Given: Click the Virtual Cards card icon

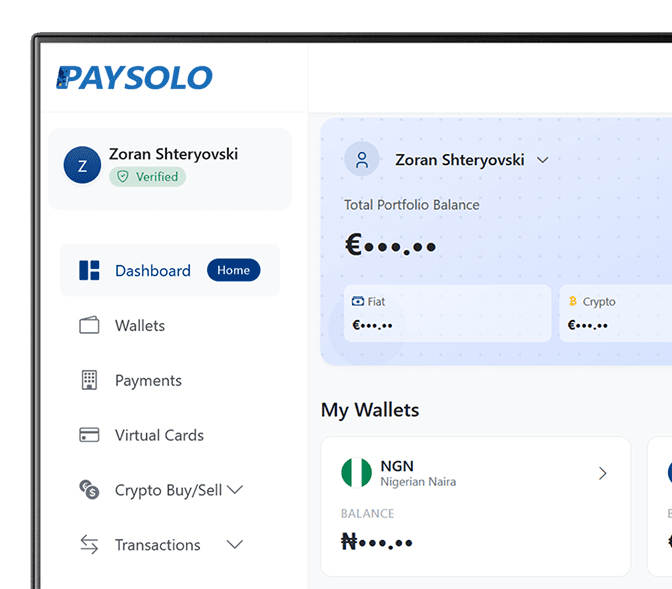Looking at the screenshot, I should pyautogui.click(x=89, y=435).
